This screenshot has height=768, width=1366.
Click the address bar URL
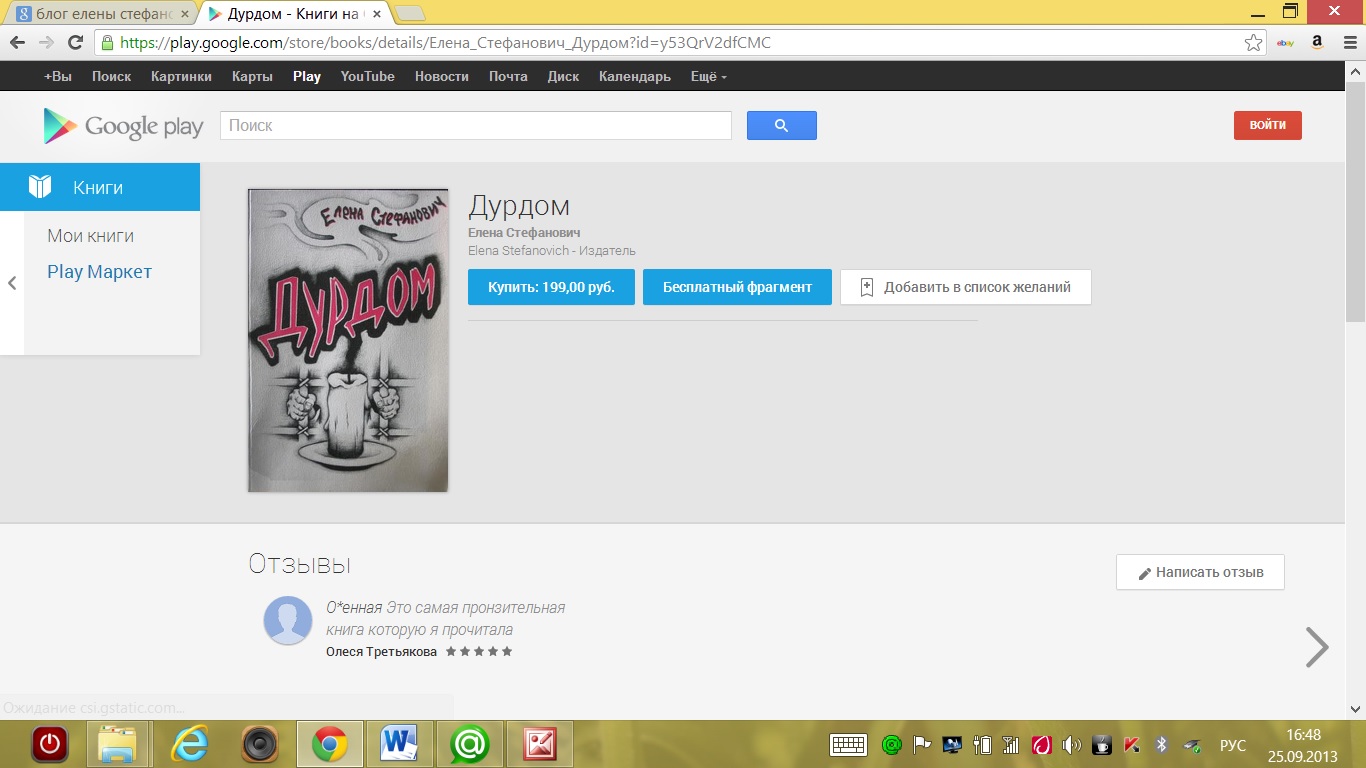pos(445,43)
